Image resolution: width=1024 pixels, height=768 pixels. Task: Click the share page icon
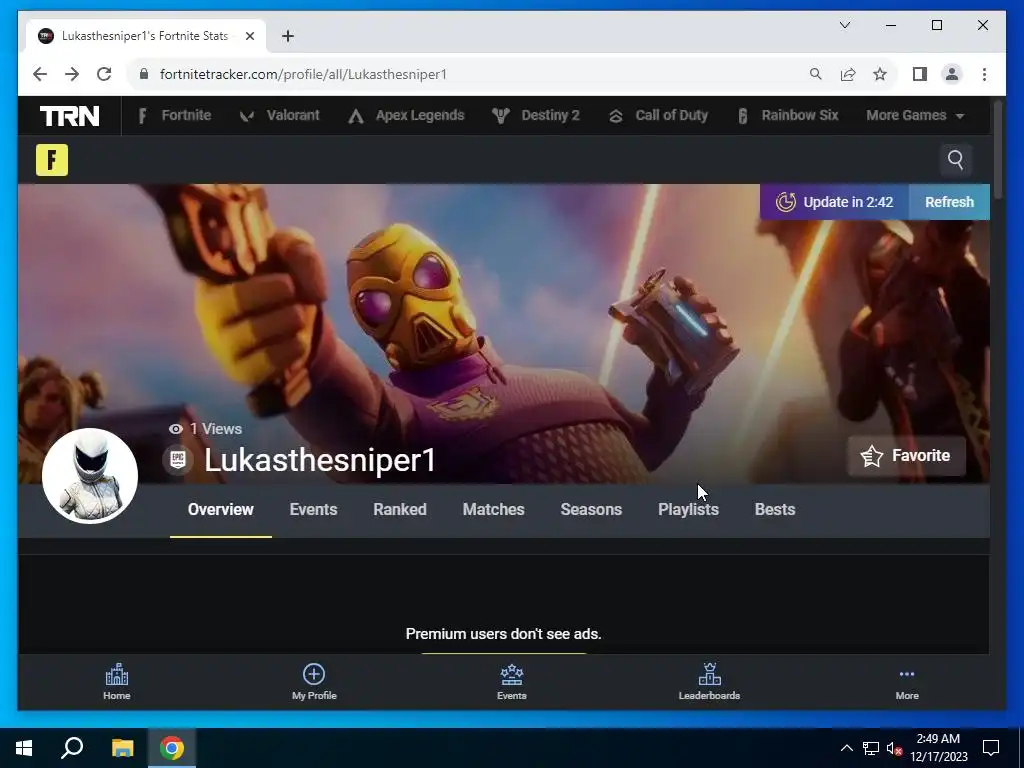848,74
